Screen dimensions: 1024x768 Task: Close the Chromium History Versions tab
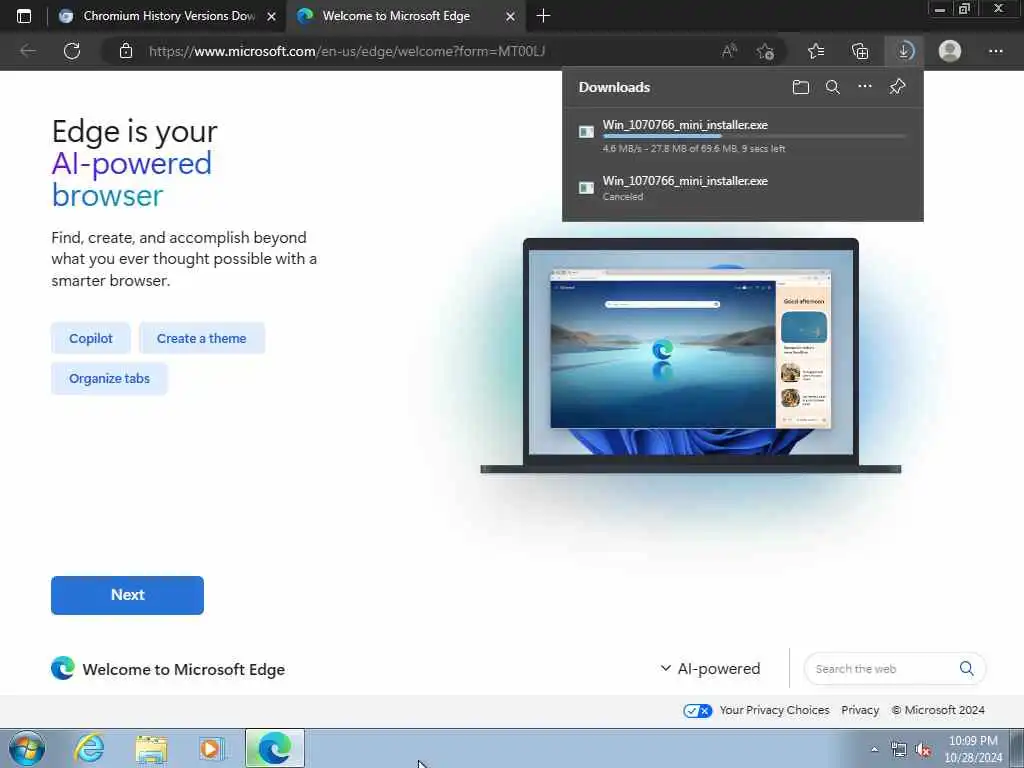272,16
